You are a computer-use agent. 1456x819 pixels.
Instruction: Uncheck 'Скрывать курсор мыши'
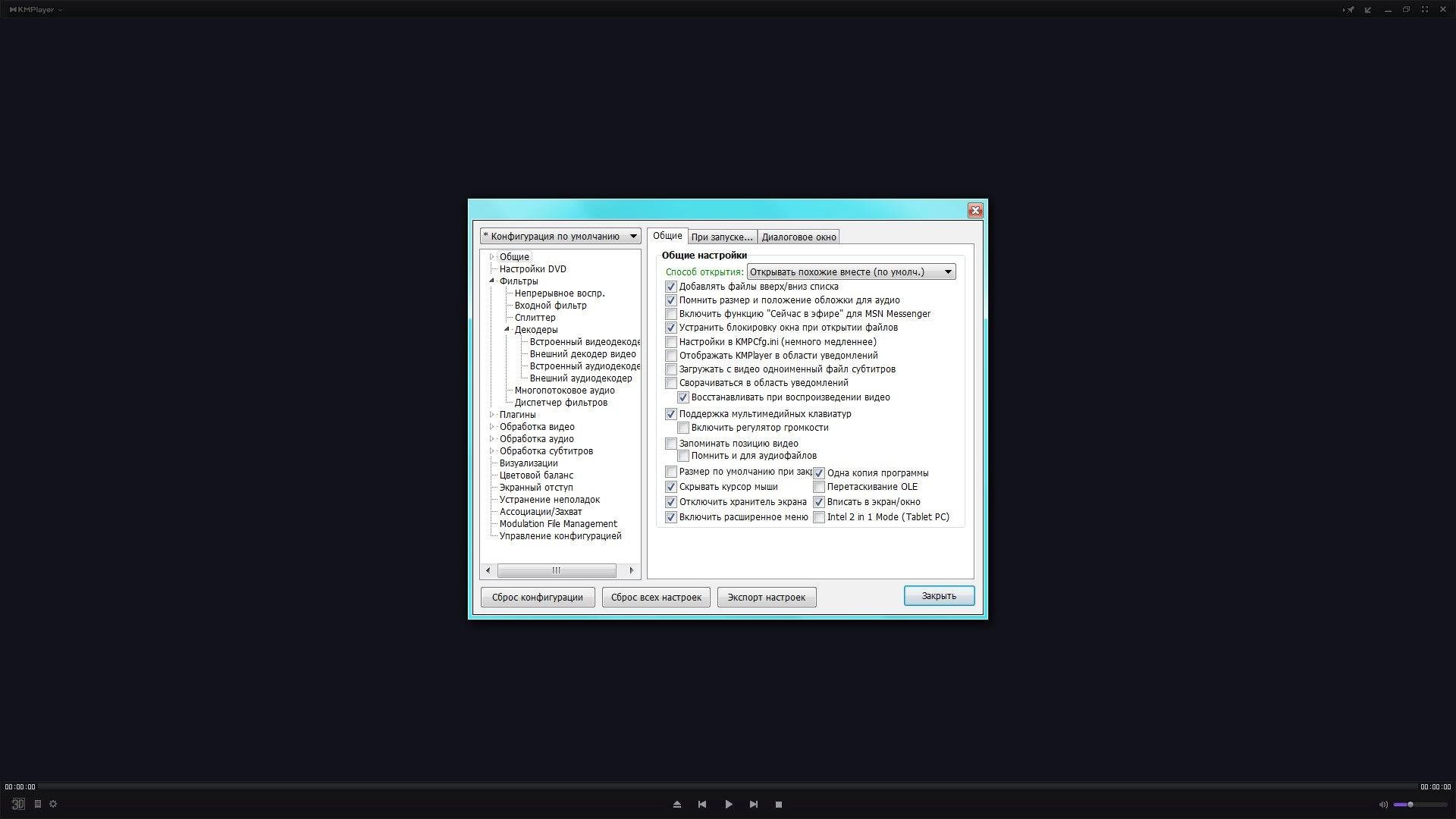tap(670, 487)
